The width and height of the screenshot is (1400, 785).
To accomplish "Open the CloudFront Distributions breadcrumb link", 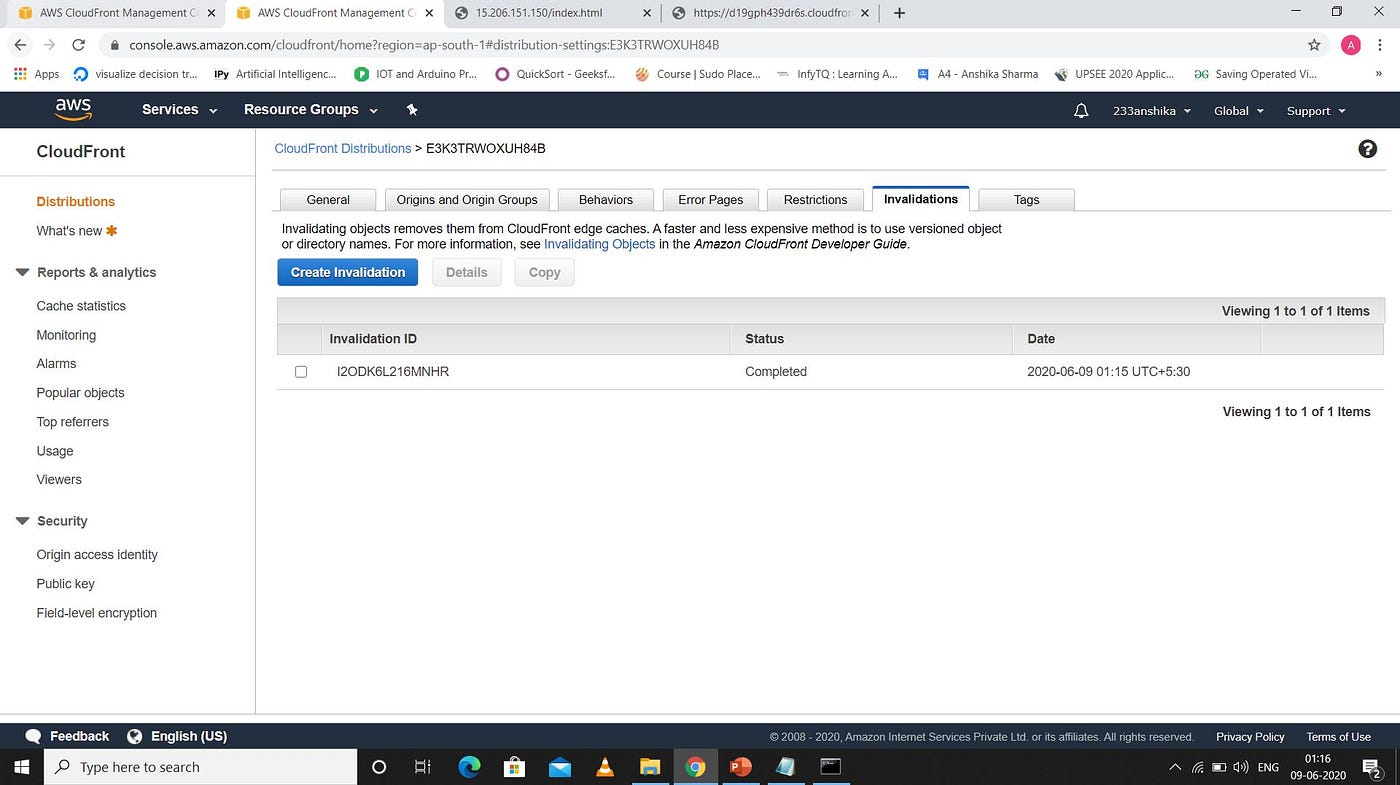I will (x=343, y=148).
